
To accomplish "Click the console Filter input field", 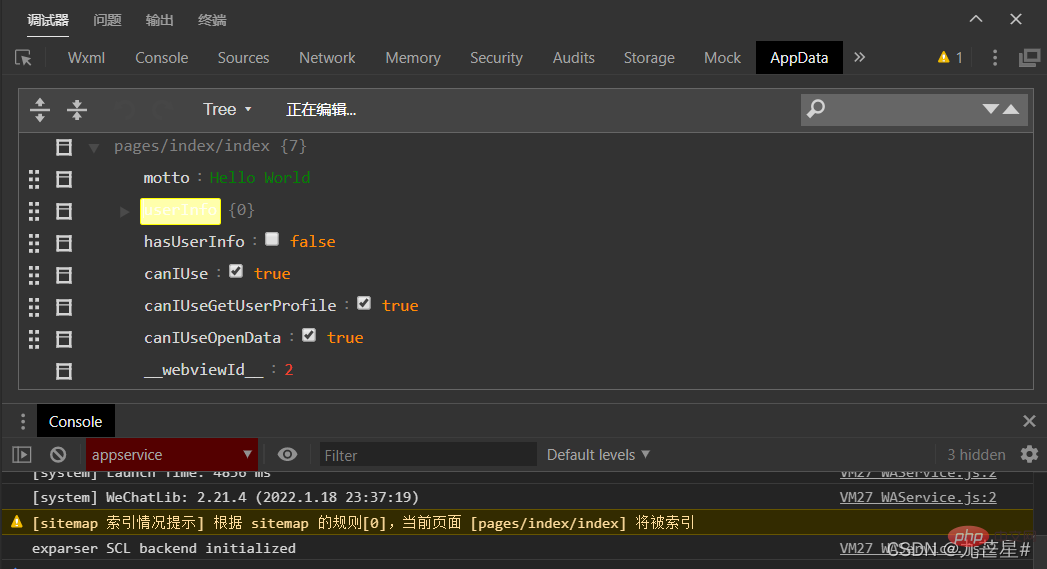I will (x=428, y=455).
